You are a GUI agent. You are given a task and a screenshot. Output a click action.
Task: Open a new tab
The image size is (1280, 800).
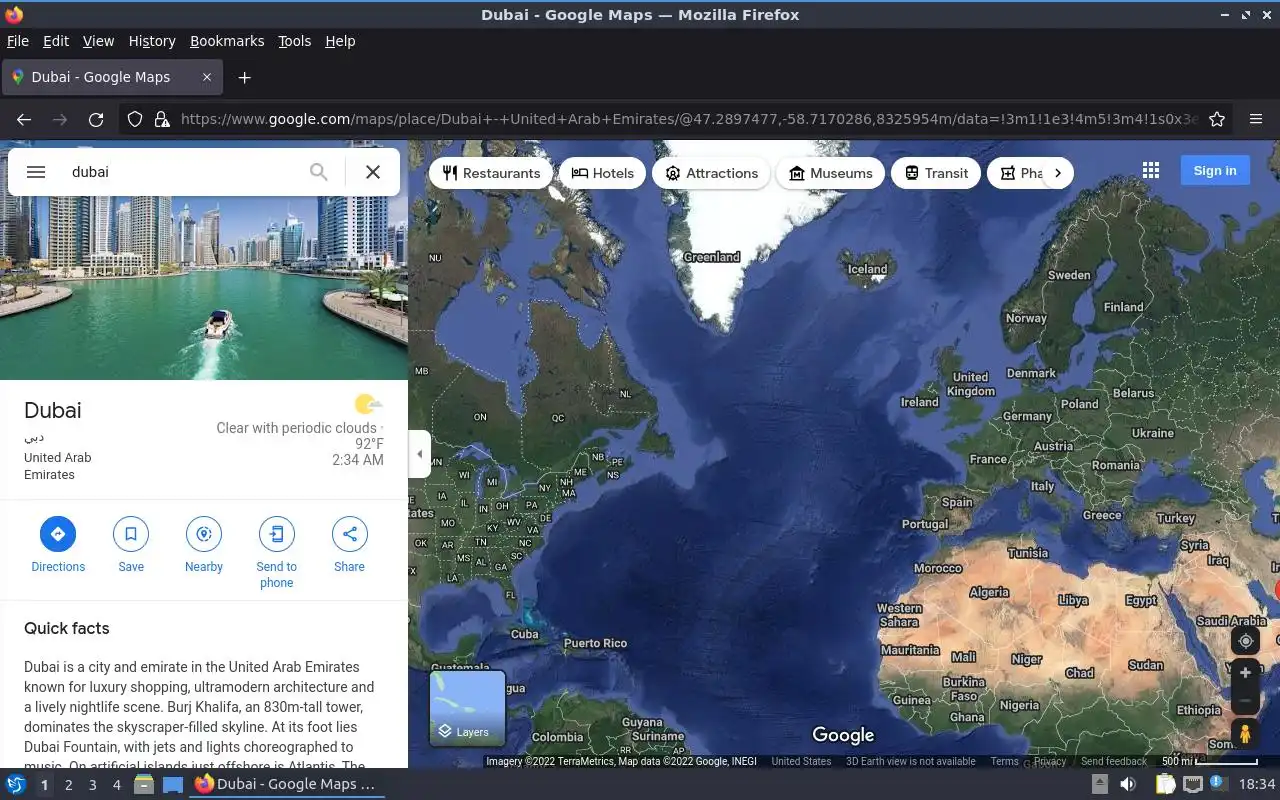pyautogui.click(x=244, y=77)
